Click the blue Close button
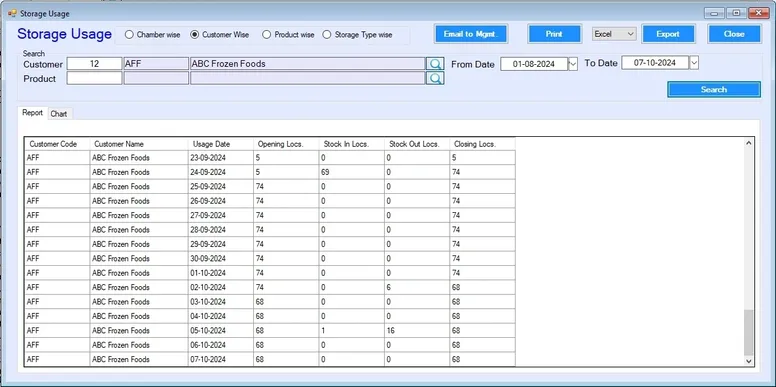Screen dimensions: 776x387 pos(734,34)
